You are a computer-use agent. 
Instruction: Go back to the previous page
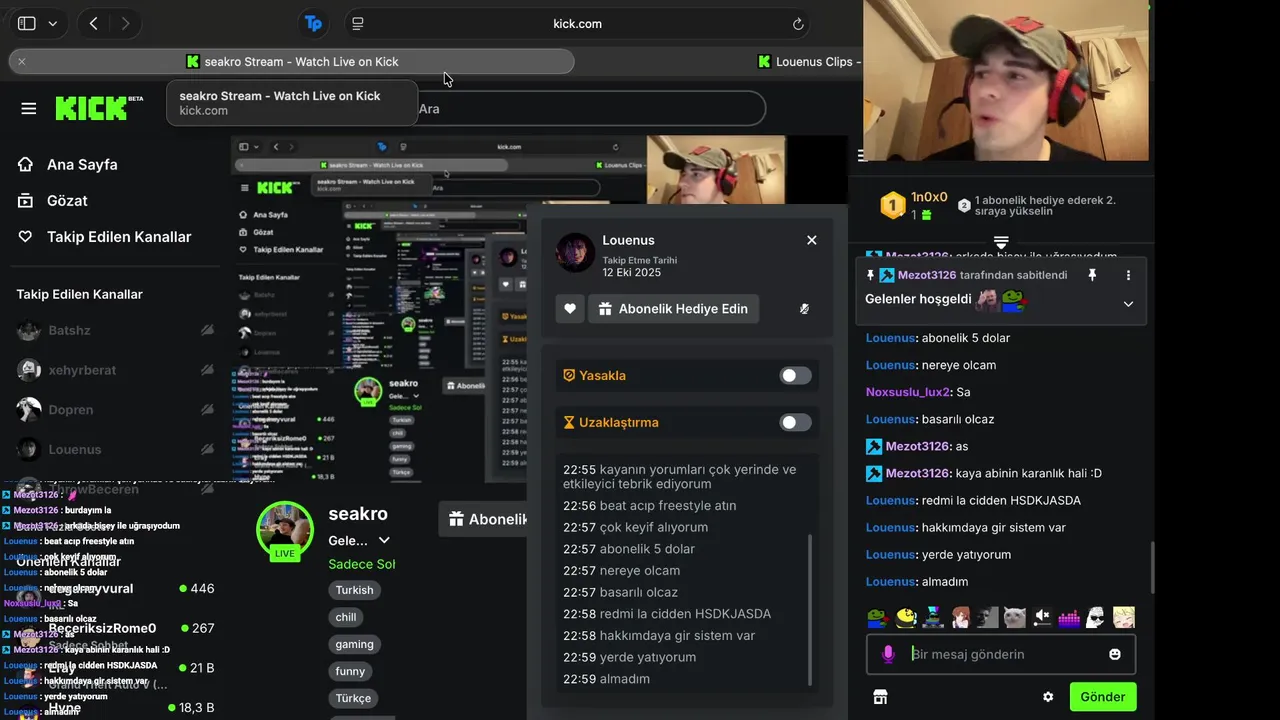[x=93, y=23]
